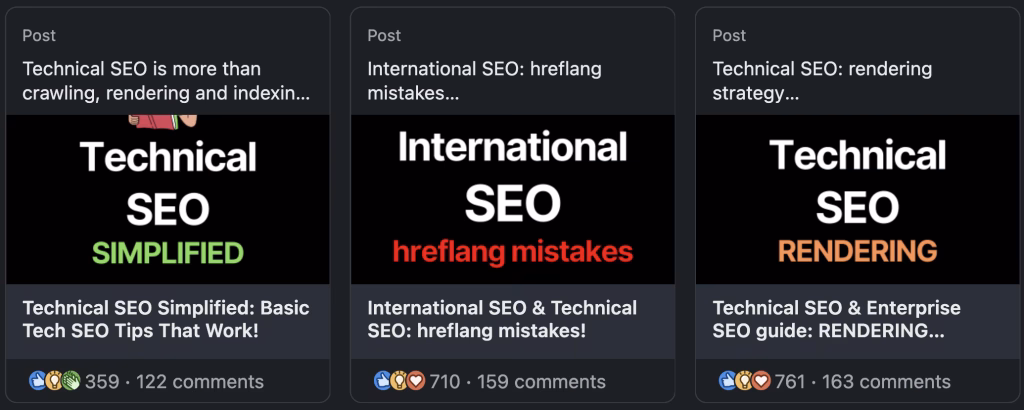The width and height of the screenshot is (1024, 410).
Task: Open the International SEO hreflang mistakes thumbnail
Action: pos(512,200)
